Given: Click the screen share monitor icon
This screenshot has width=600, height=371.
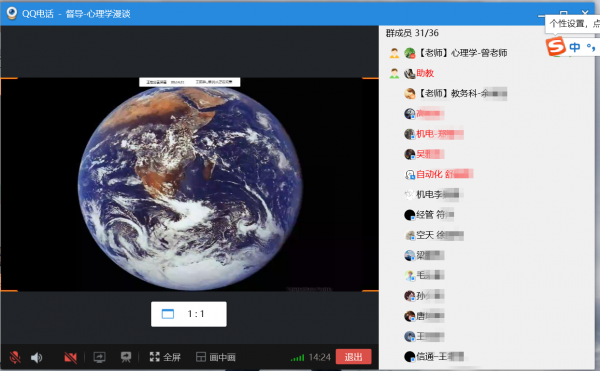Looking at the screenshot, I should [99, 357].
